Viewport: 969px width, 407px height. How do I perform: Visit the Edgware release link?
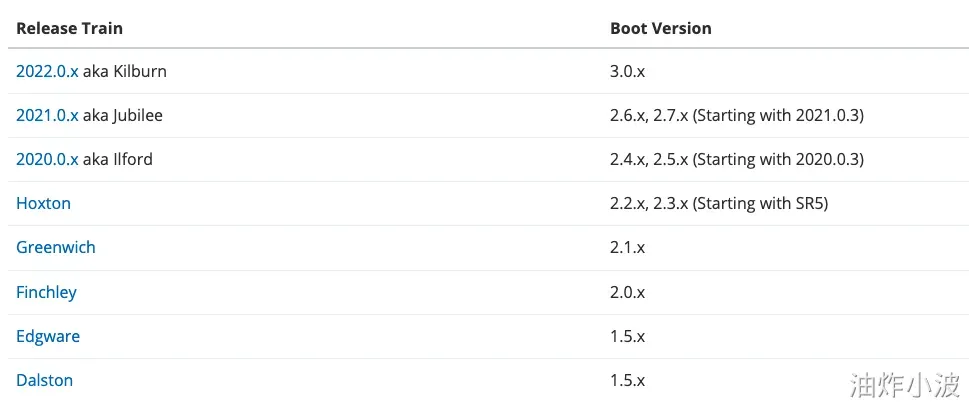coord(48,337)
